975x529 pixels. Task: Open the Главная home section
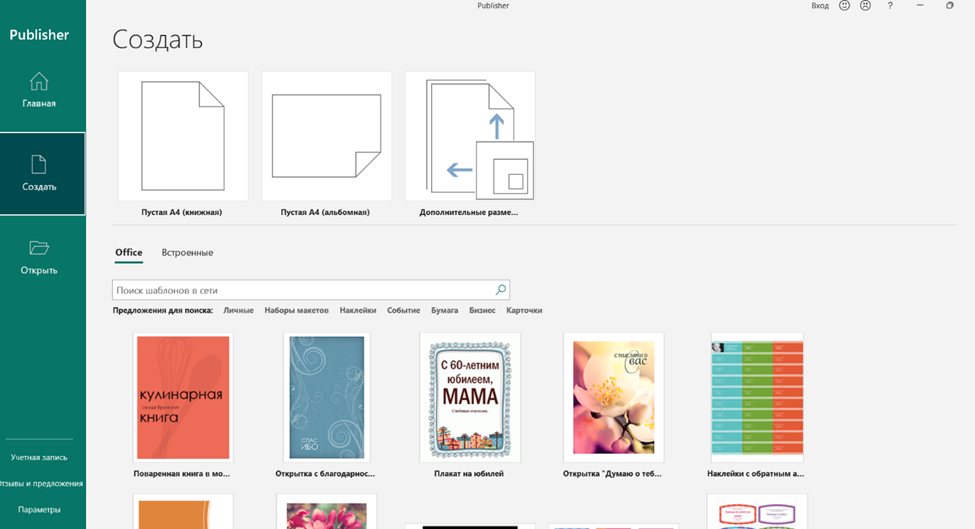click(39, 91)
